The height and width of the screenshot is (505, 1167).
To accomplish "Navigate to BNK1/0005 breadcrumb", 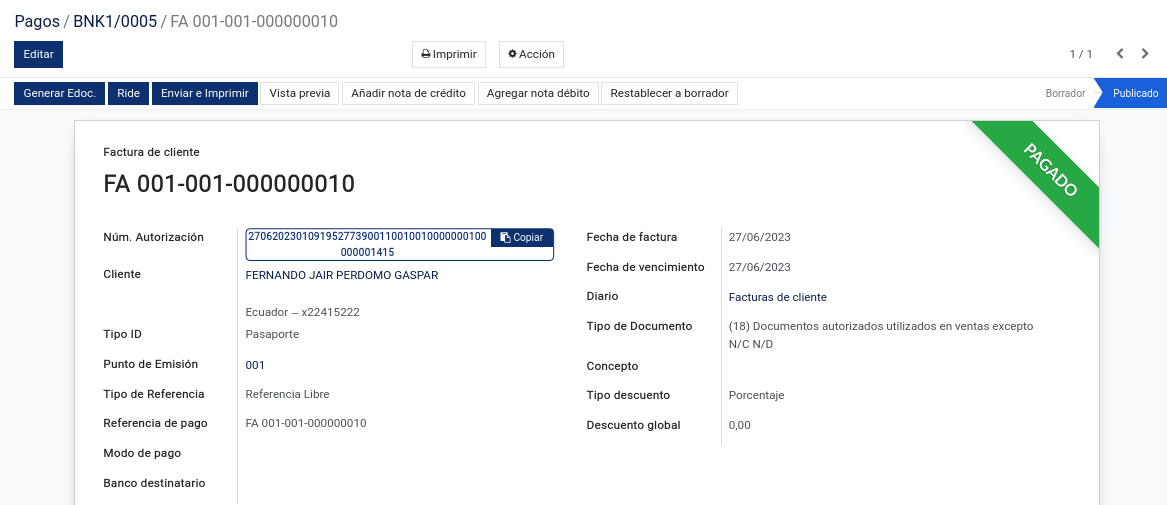I will [x=115, y=22].
